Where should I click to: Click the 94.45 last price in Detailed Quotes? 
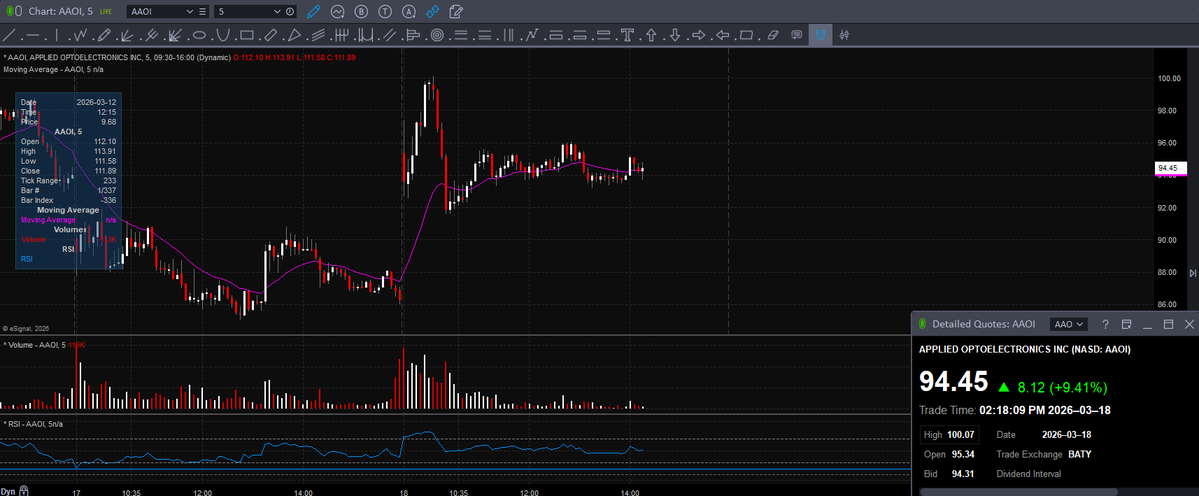click(x=954, y=381)
